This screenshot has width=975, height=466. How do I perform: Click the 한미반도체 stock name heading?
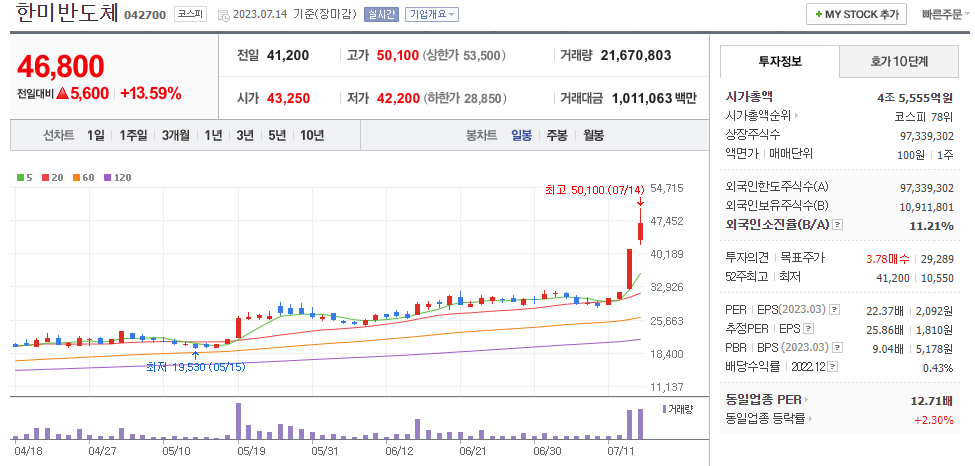click(65, 13)
